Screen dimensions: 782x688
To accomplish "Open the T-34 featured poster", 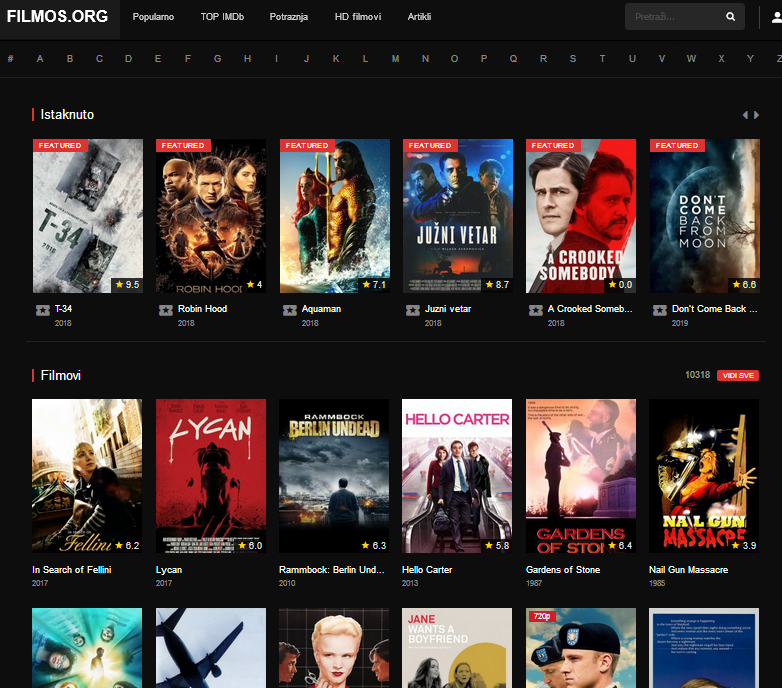I will pyautogui.click(x=88, y=216).
